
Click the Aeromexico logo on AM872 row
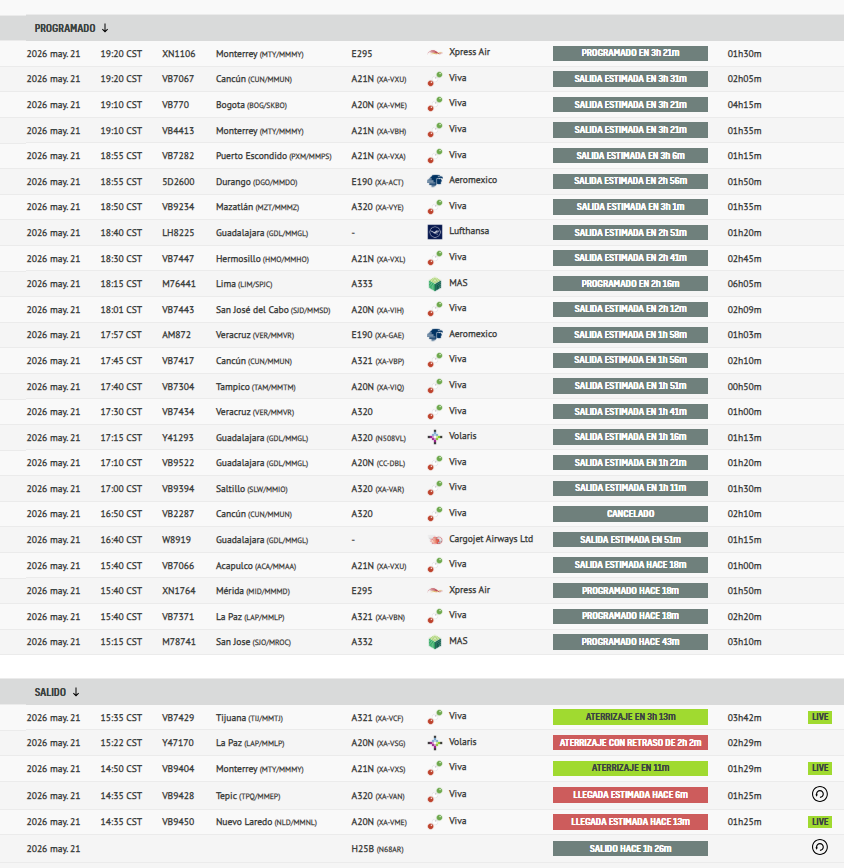pyautogui.click(x=435, y=335)
